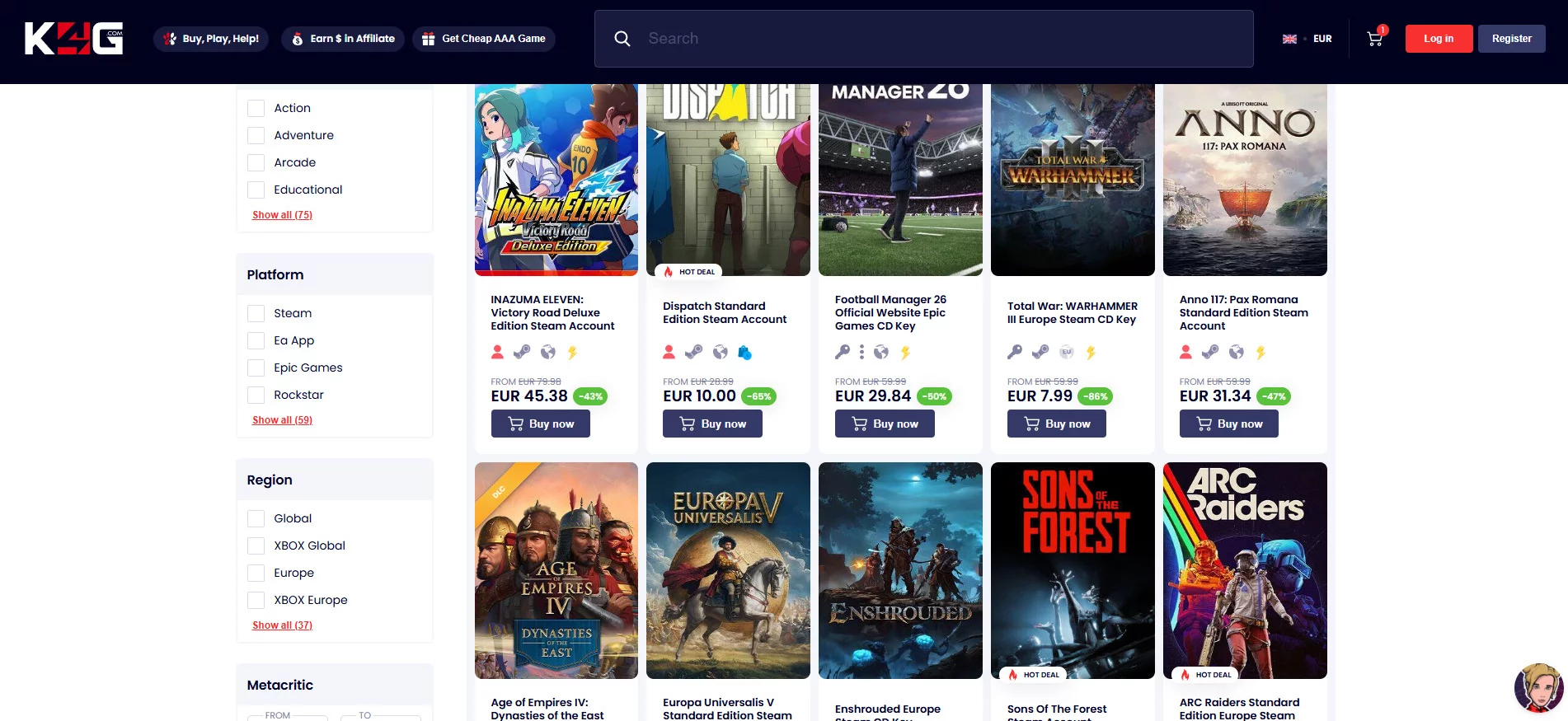Enable the XBOX Global region filter
The image size is (1568, 721).
(256, 546)
